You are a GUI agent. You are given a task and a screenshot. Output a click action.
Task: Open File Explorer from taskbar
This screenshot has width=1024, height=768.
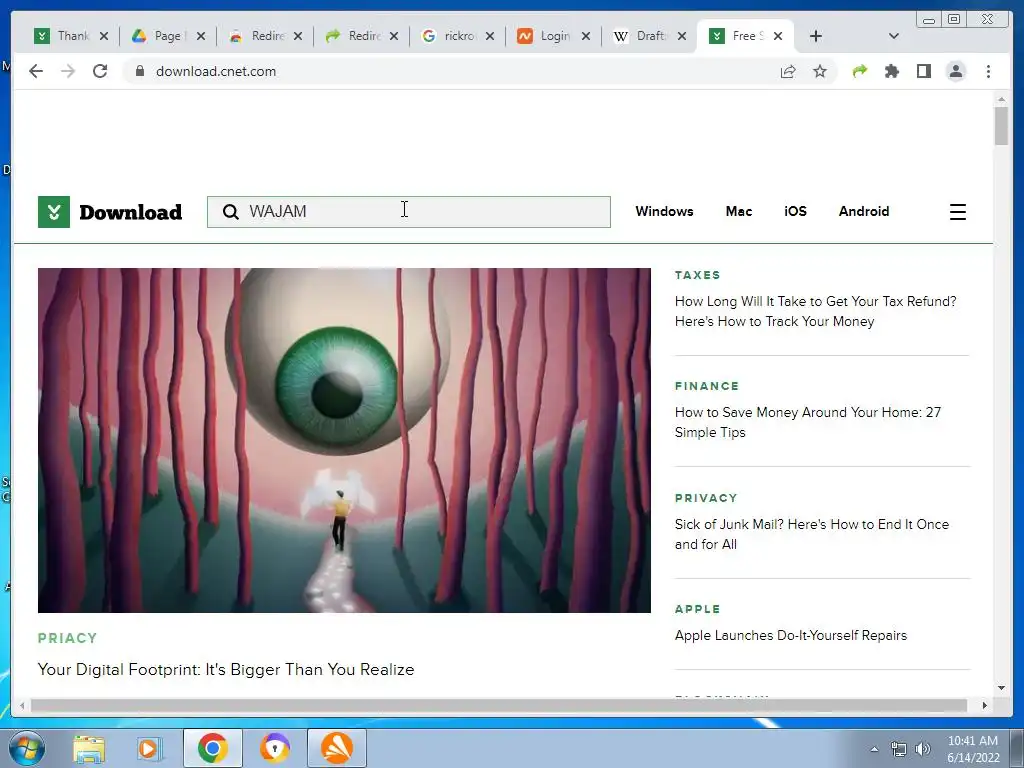89,748
